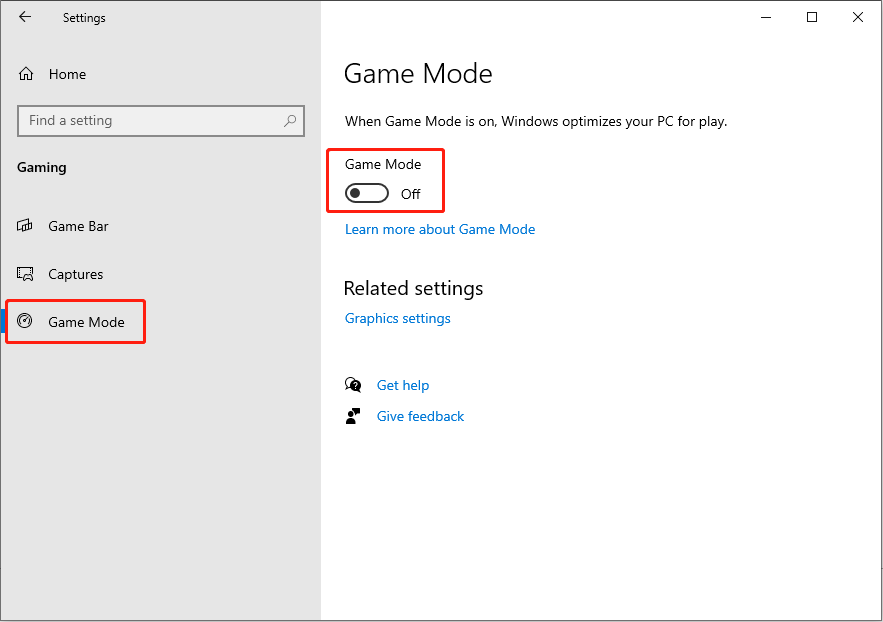The width and height of the screenshot is (883, 622).
Task: Click the Get help chat icon
Action: (x=353, y=385)
